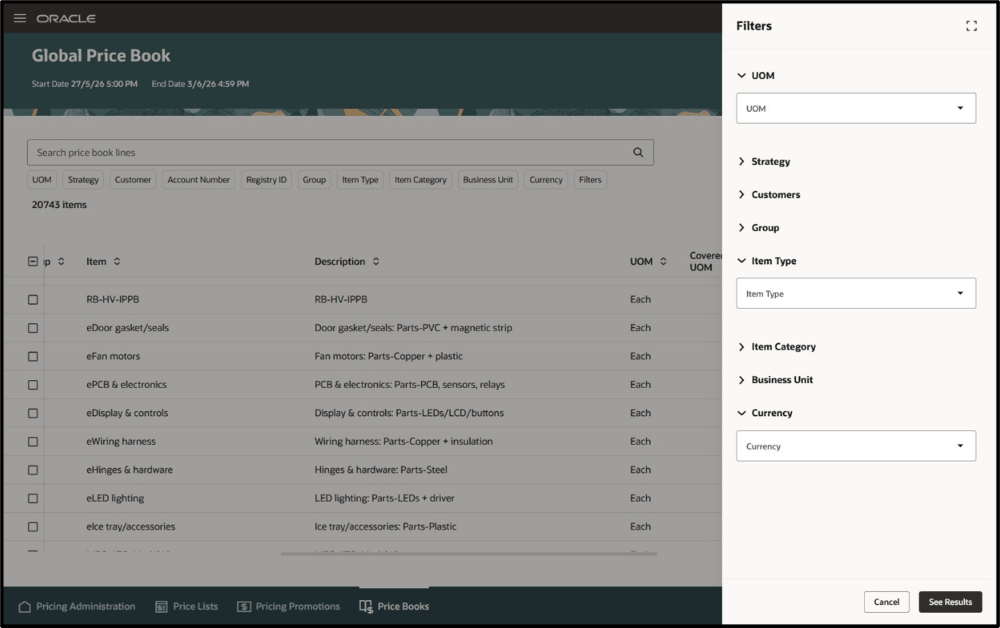Viewport: 1000px width, 628px height.
Task: Click the Pricing Promotions icon
Action: (x=244, y=606)
